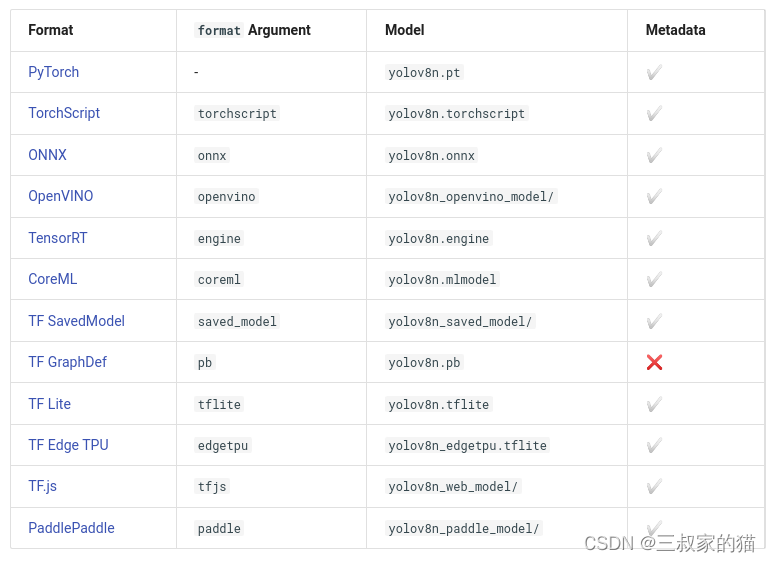The height and width of the screenshot is (562, 771).
Task: Click the PyTorch metadata checkmark
Action: click(x=654, y=72)
